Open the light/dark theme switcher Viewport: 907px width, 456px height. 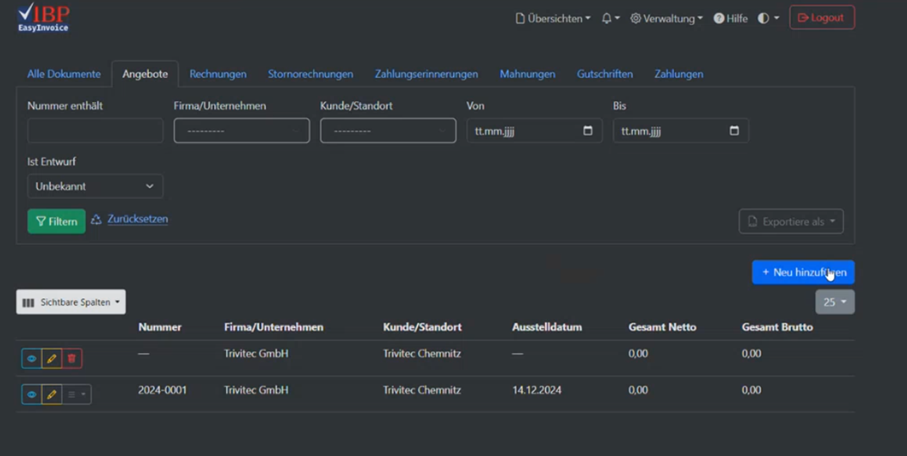click(768, 18)
